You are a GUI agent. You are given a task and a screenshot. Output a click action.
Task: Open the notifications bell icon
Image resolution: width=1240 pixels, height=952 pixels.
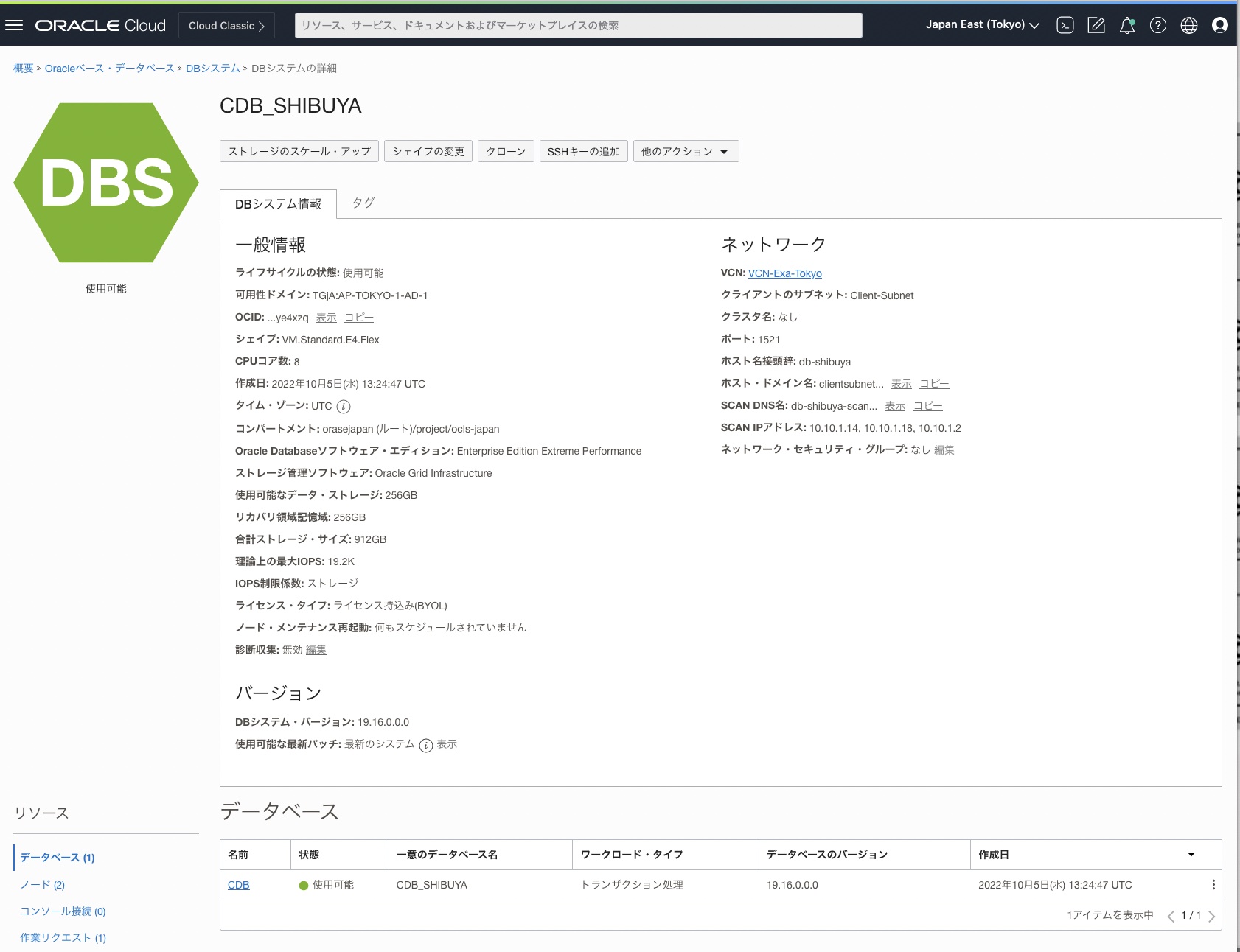tap(1127, 25)
